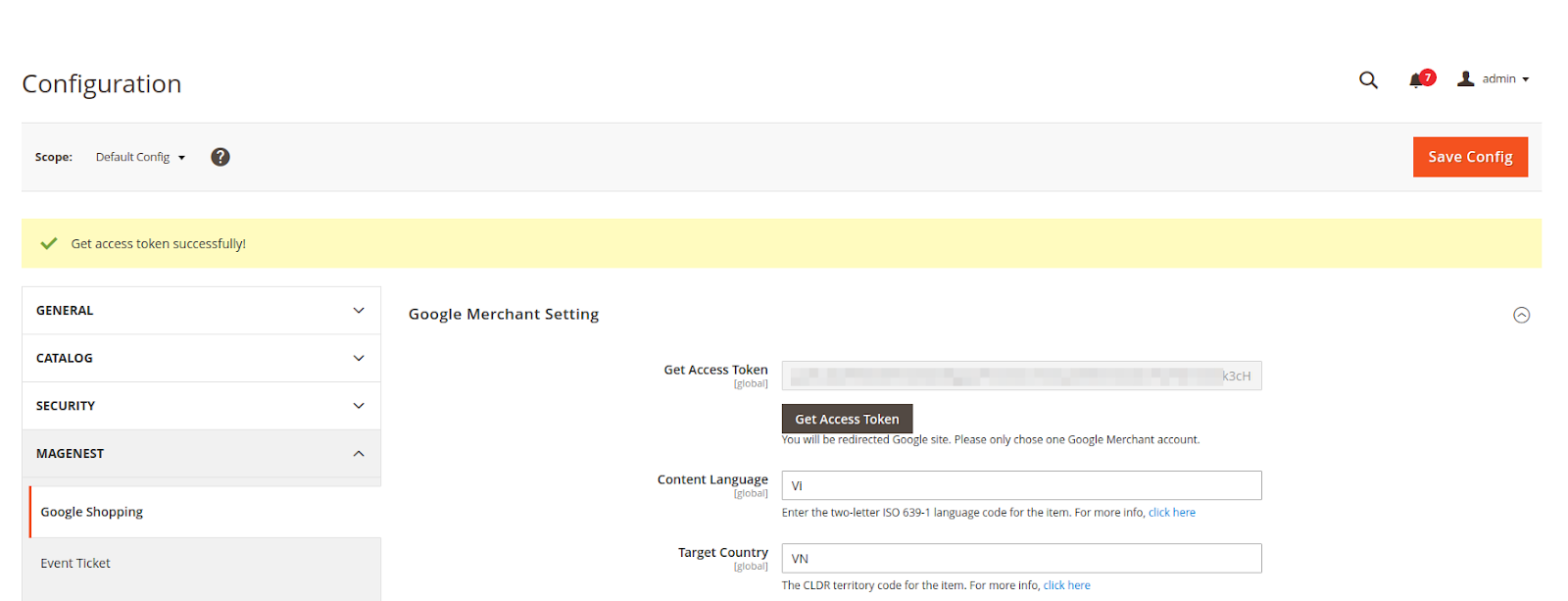Follow the Content Language 'click here' link

pos(1172,513)
